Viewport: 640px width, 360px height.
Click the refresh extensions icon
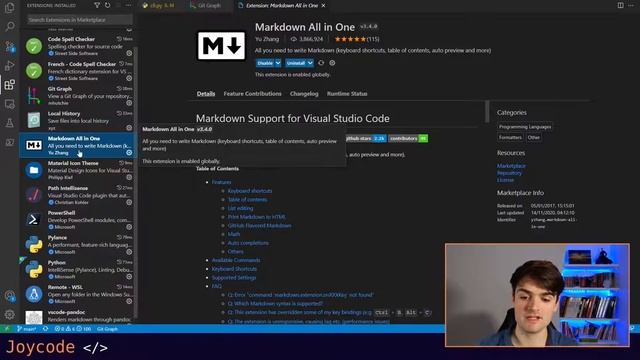107,5
